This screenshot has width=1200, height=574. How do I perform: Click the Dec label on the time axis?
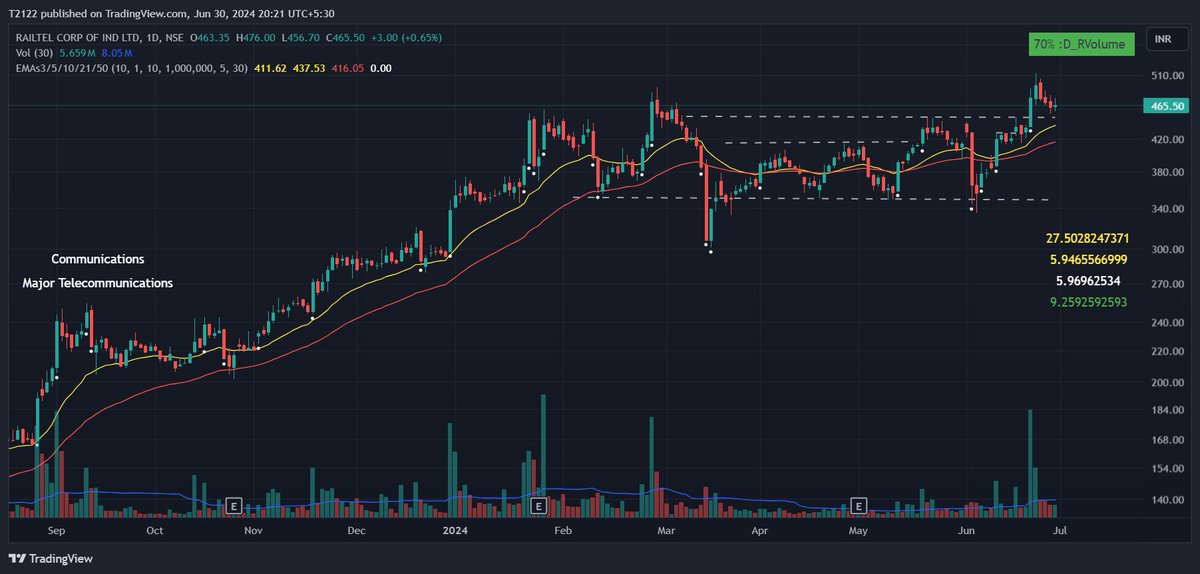pos(357,531)
